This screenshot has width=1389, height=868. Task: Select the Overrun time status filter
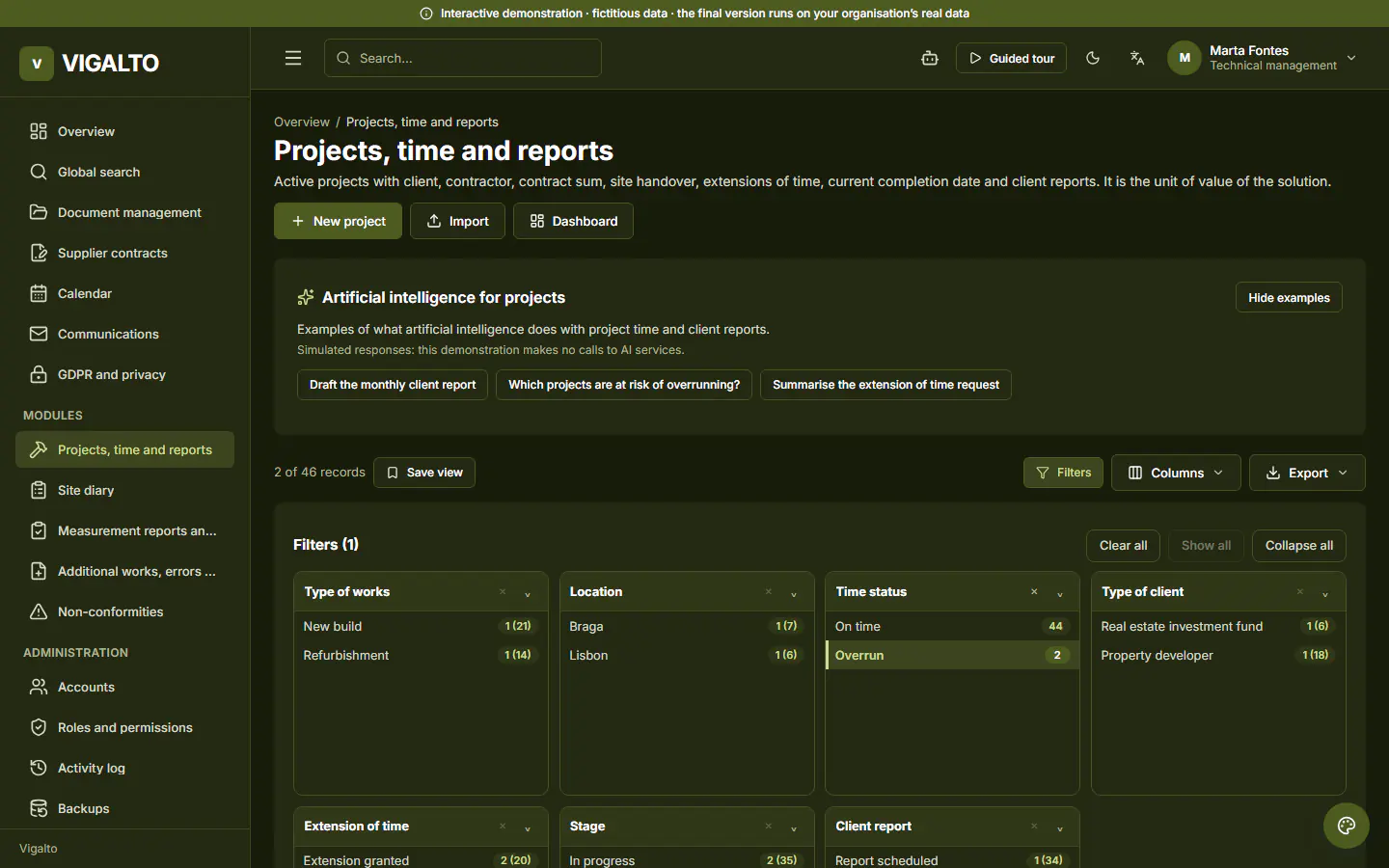pyautogui.click(x=952, y=655)
